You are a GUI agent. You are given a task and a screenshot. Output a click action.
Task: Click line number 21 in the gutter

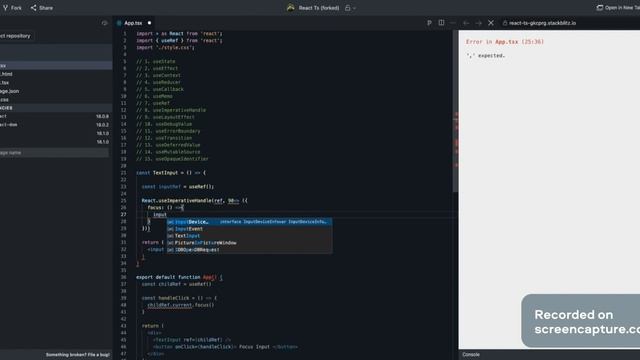pyautogui.click(x=124, y=173)
